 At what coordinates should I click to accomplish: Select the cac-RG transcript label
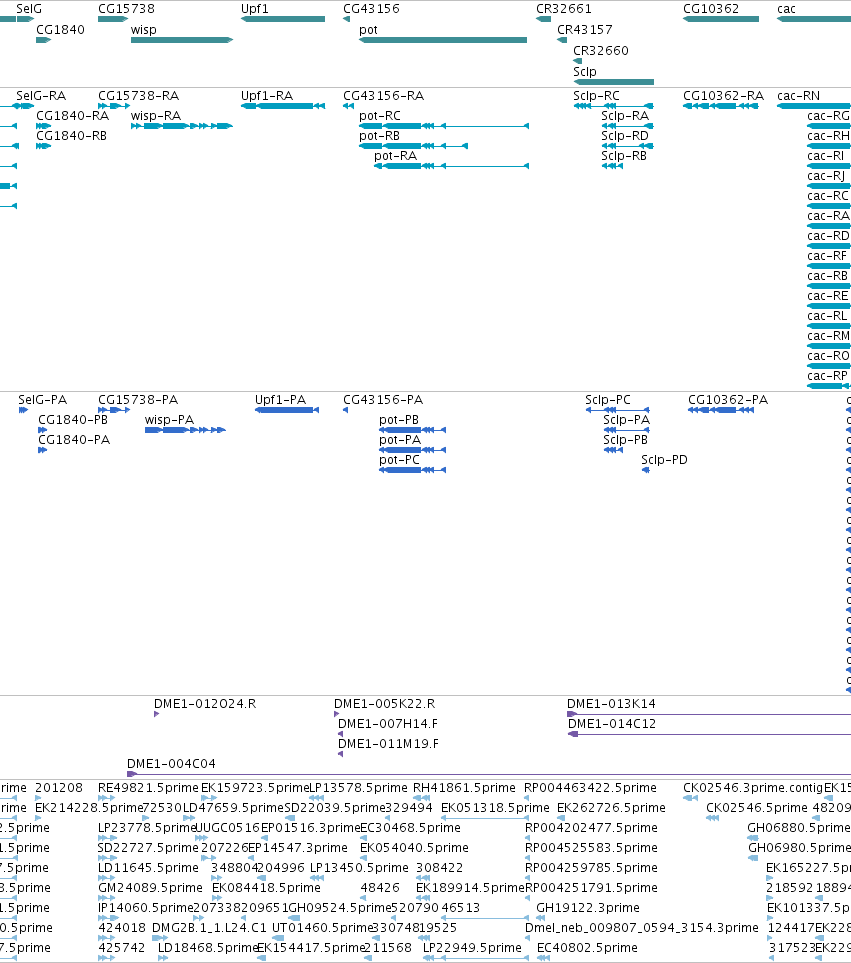(828, 115)
